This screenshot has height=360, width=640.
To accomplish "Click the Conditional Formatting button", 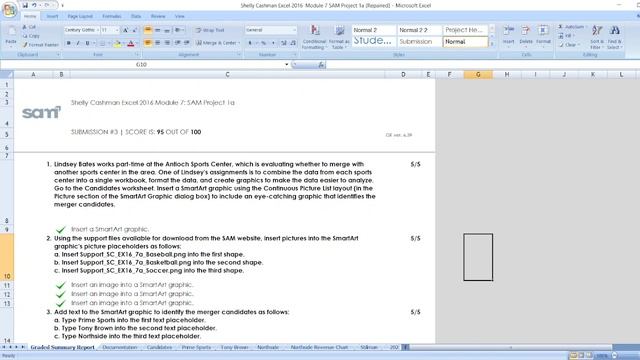I will (314, 37).
